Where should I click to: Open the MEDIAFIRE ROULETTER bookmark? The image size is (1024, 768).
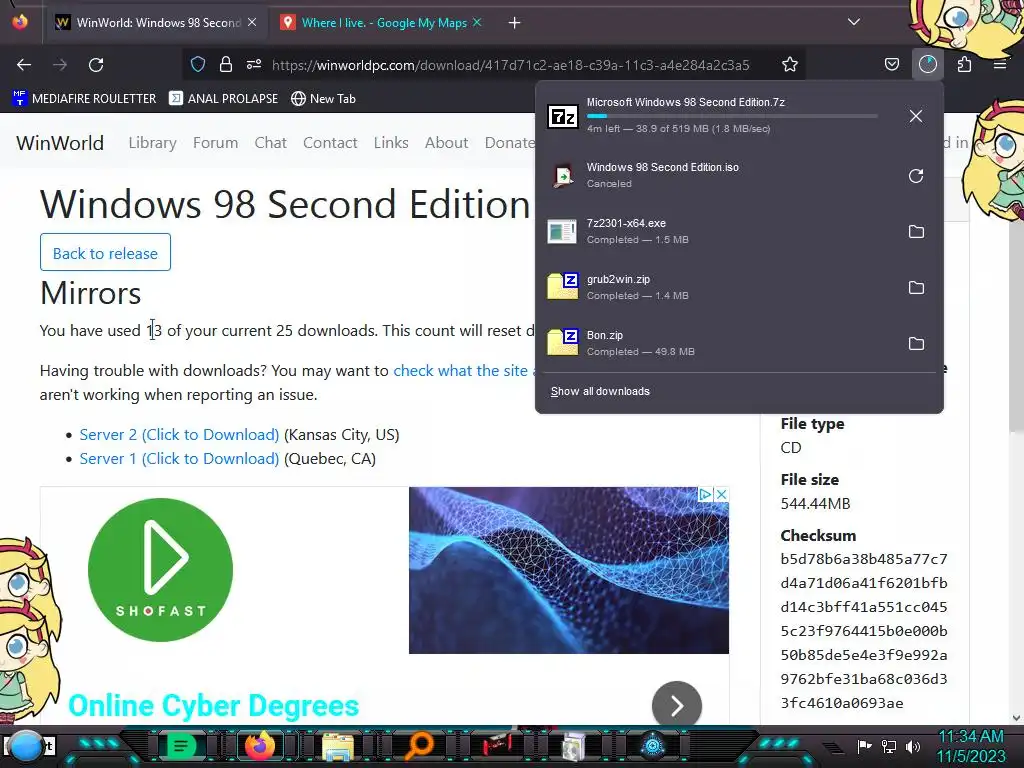(84, 99)
